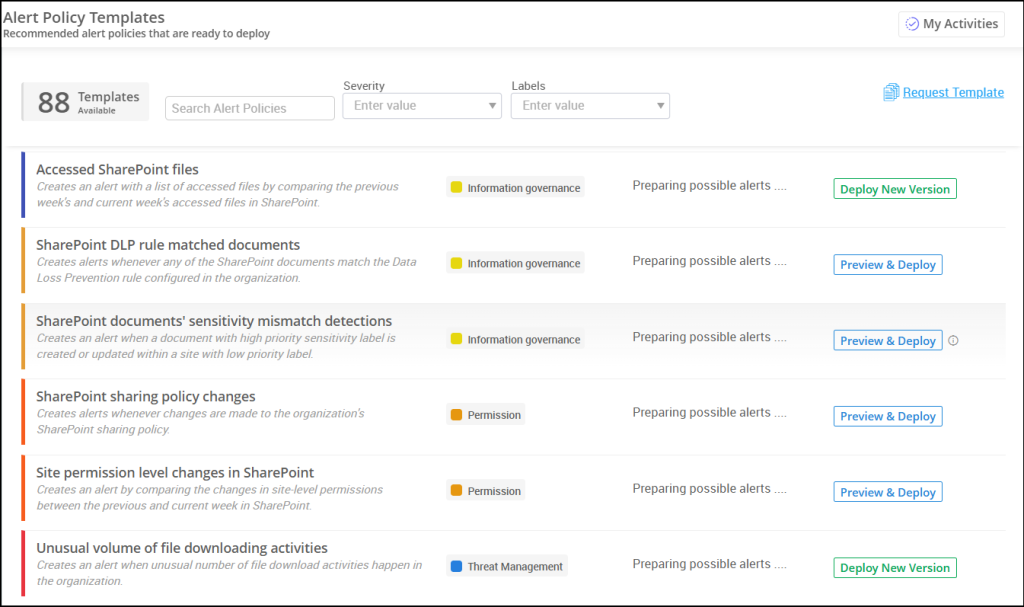Click the orange icon on Site permission level row
1024x607 pixels.
tap(457, 490)
